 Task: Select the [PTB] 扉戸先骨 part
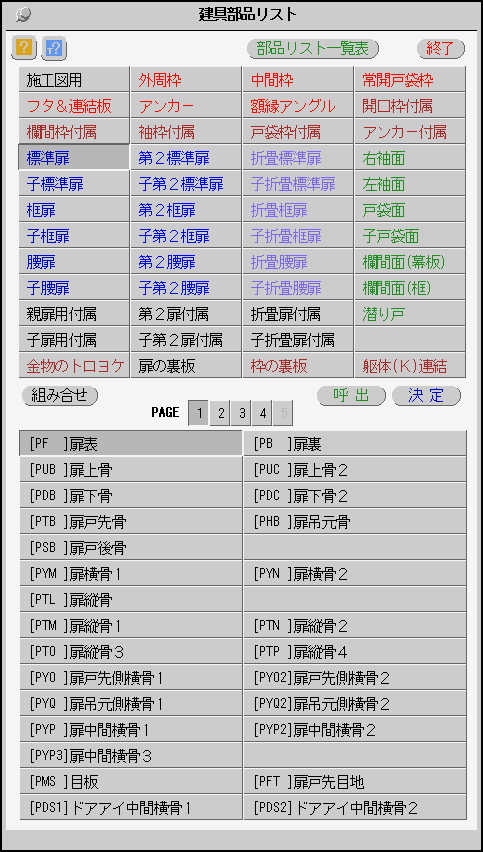(x=131, y=523)
